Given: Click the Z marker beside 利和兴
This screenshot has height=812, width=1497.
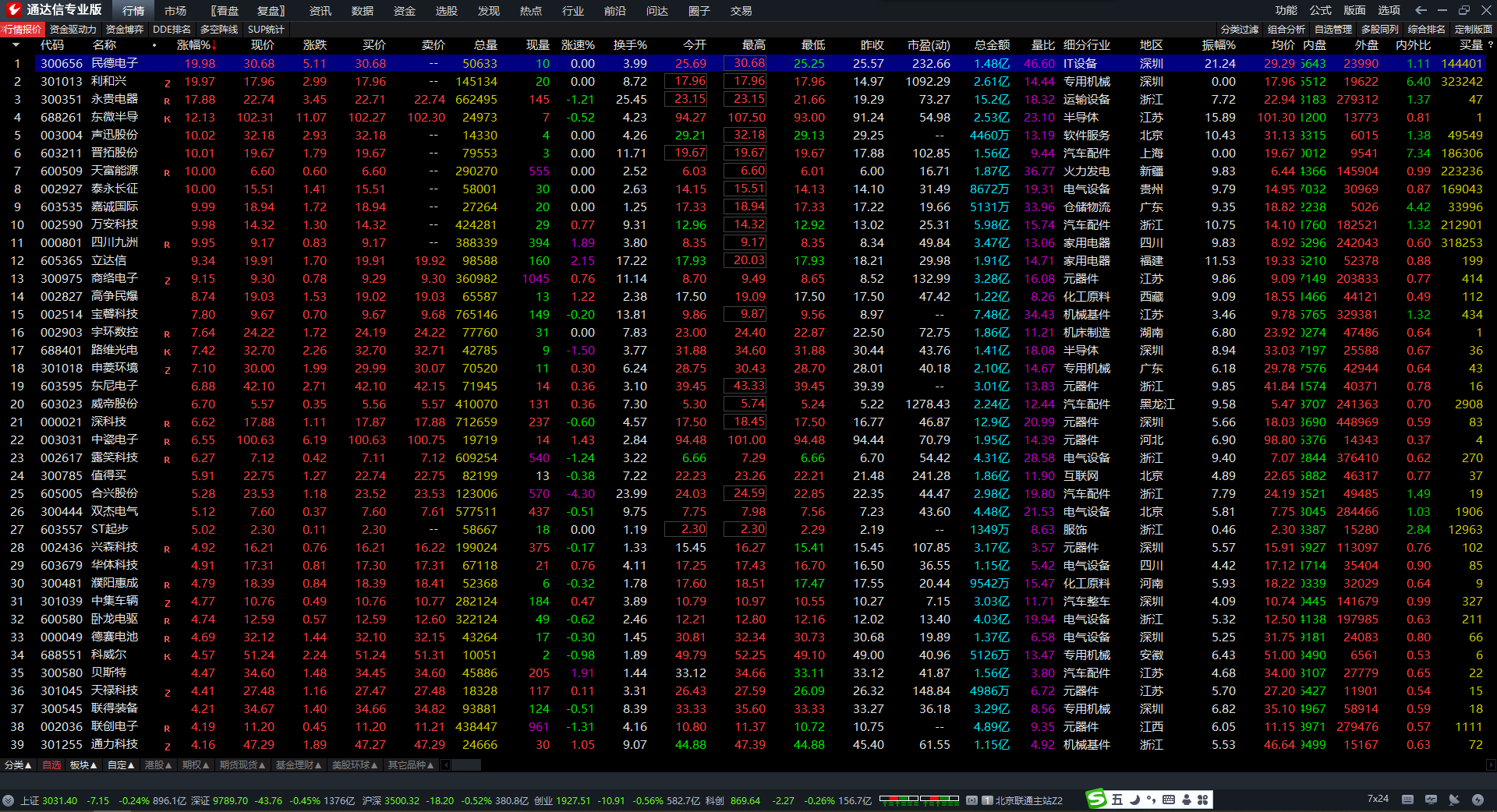Looking at the screenshot, I should point(167,83).
